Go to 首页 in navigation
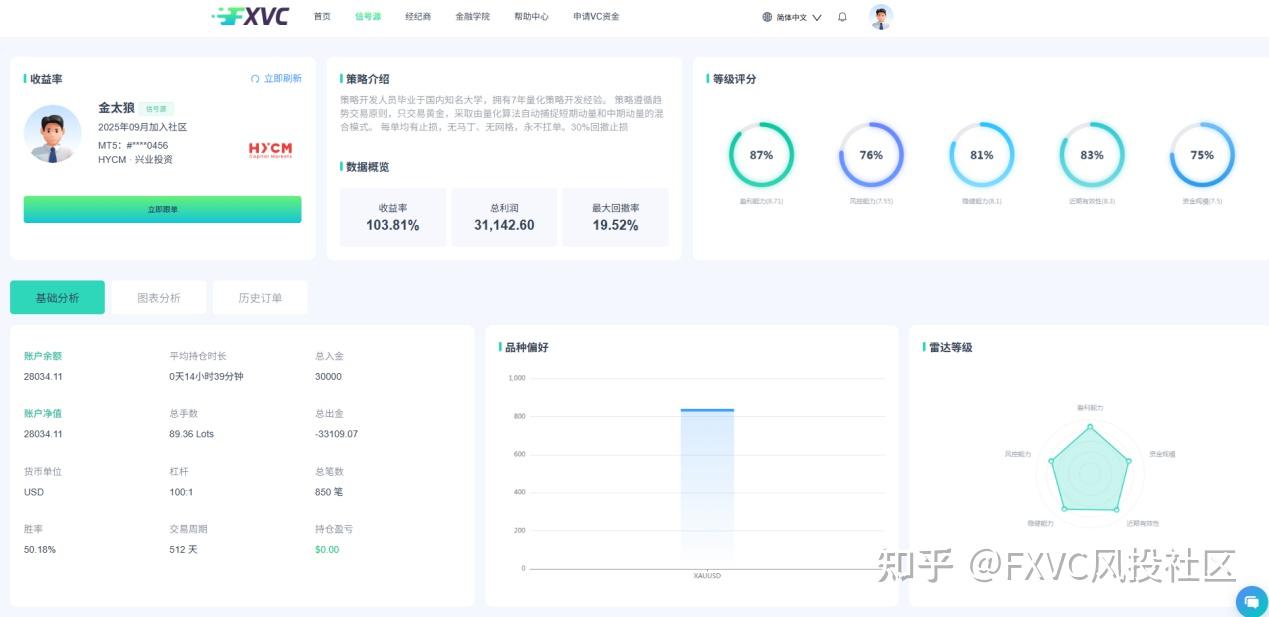 pos(322,17)
